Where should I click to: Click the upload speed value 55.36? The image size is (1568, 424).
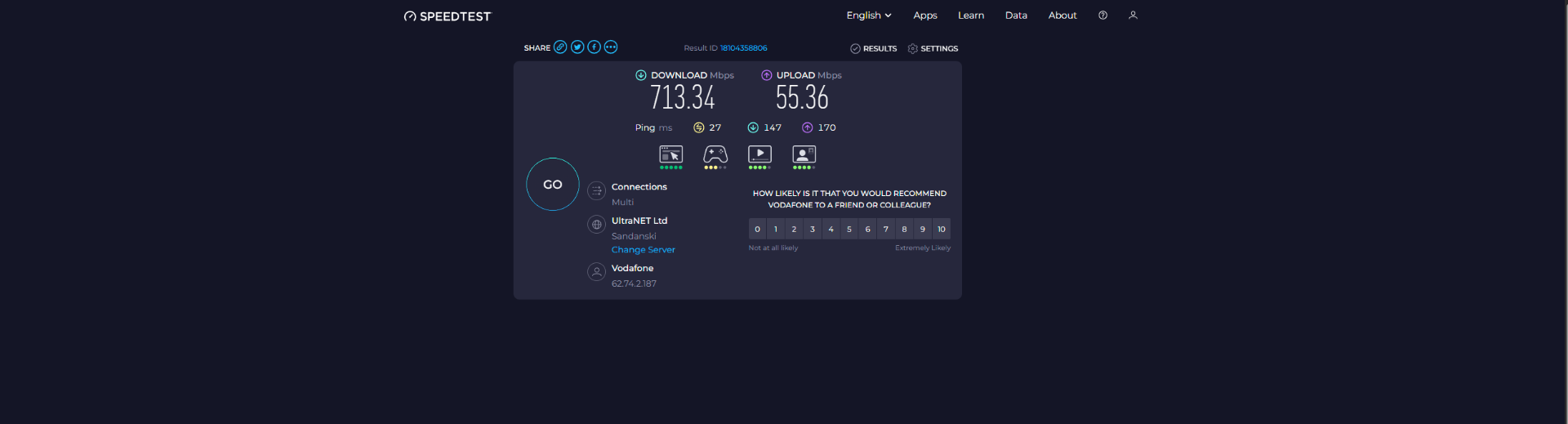point(802,98)
